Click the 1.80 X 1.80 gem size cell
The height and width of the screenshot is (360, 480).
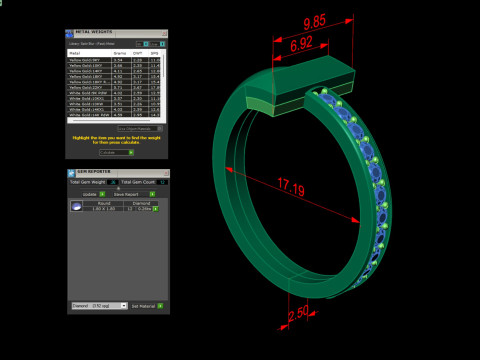[x=103, y=209]
